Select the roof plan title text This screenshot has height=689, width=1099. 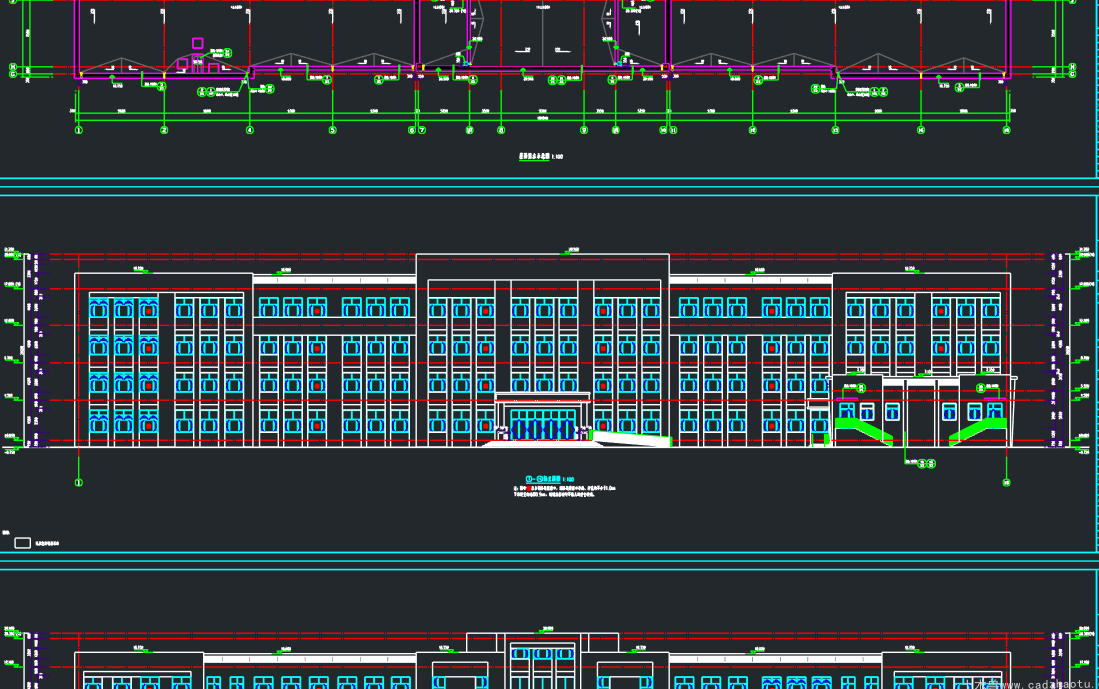coord(541,156)
